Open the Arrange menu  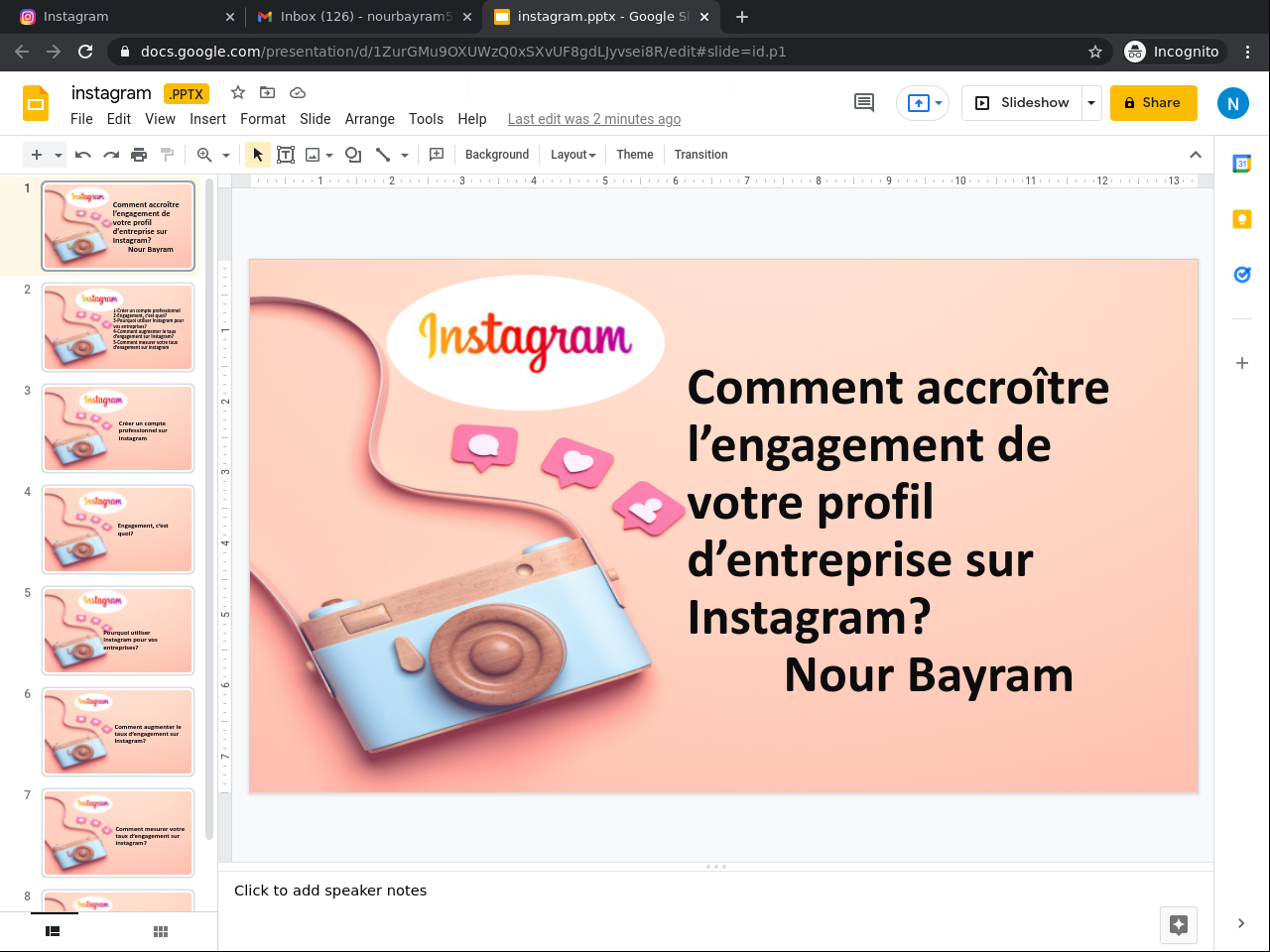click(370, 119)
